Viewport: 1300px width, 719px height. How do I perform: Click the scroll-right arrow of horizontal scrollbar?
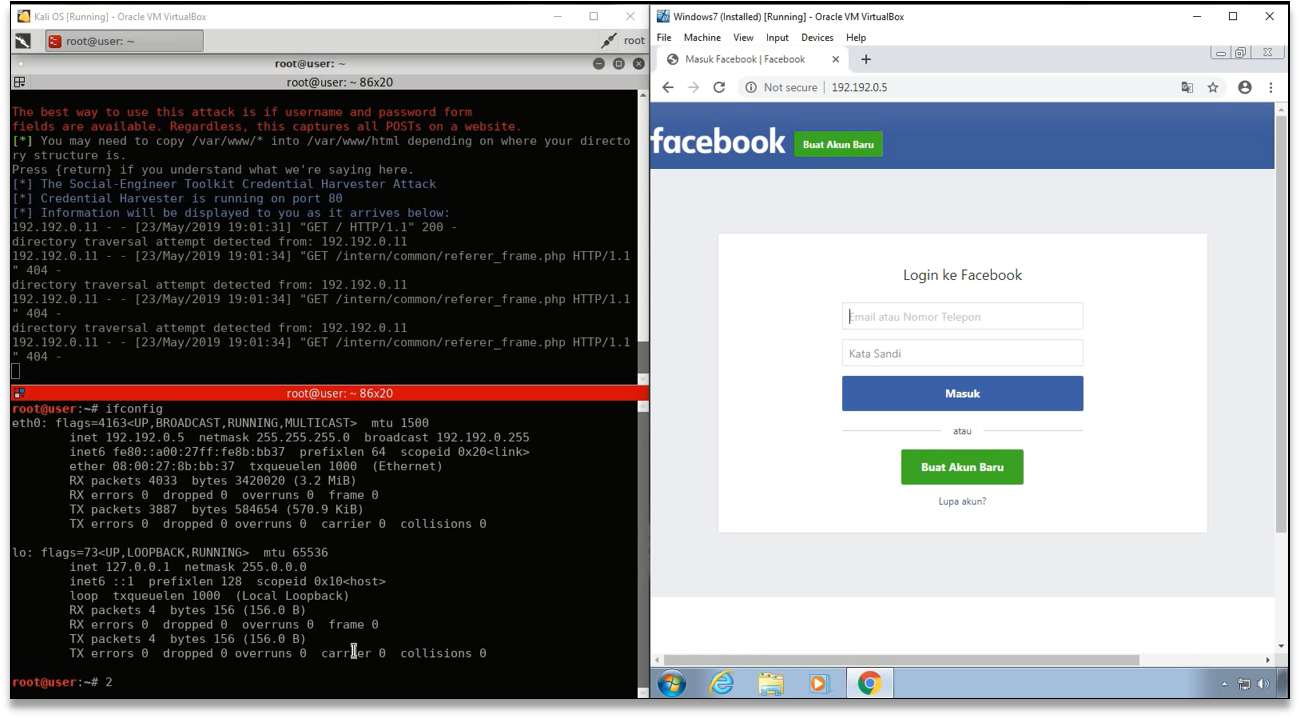click(x=1269, y=660)
